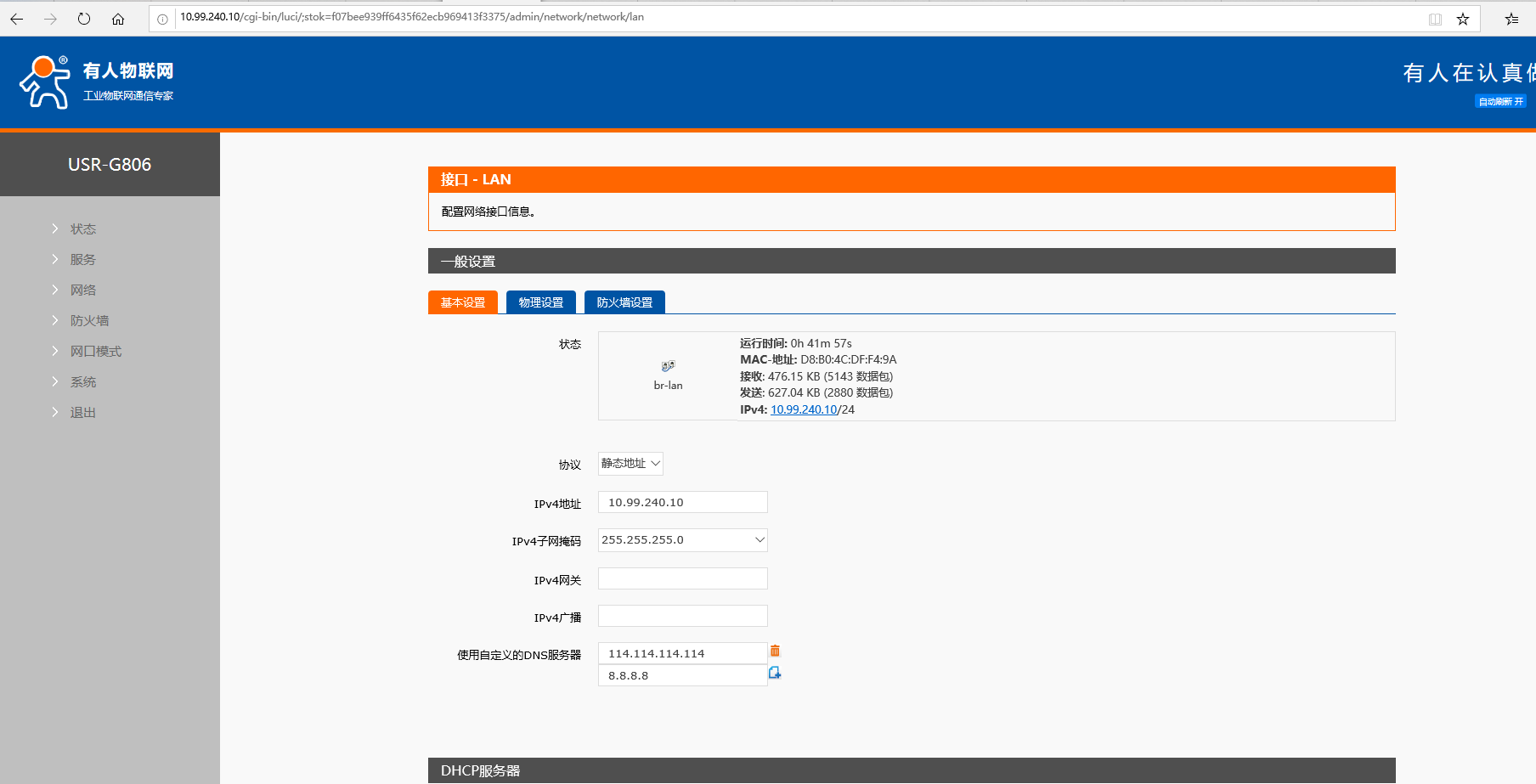Click the browser refresh icon

(x=84, y=19)
